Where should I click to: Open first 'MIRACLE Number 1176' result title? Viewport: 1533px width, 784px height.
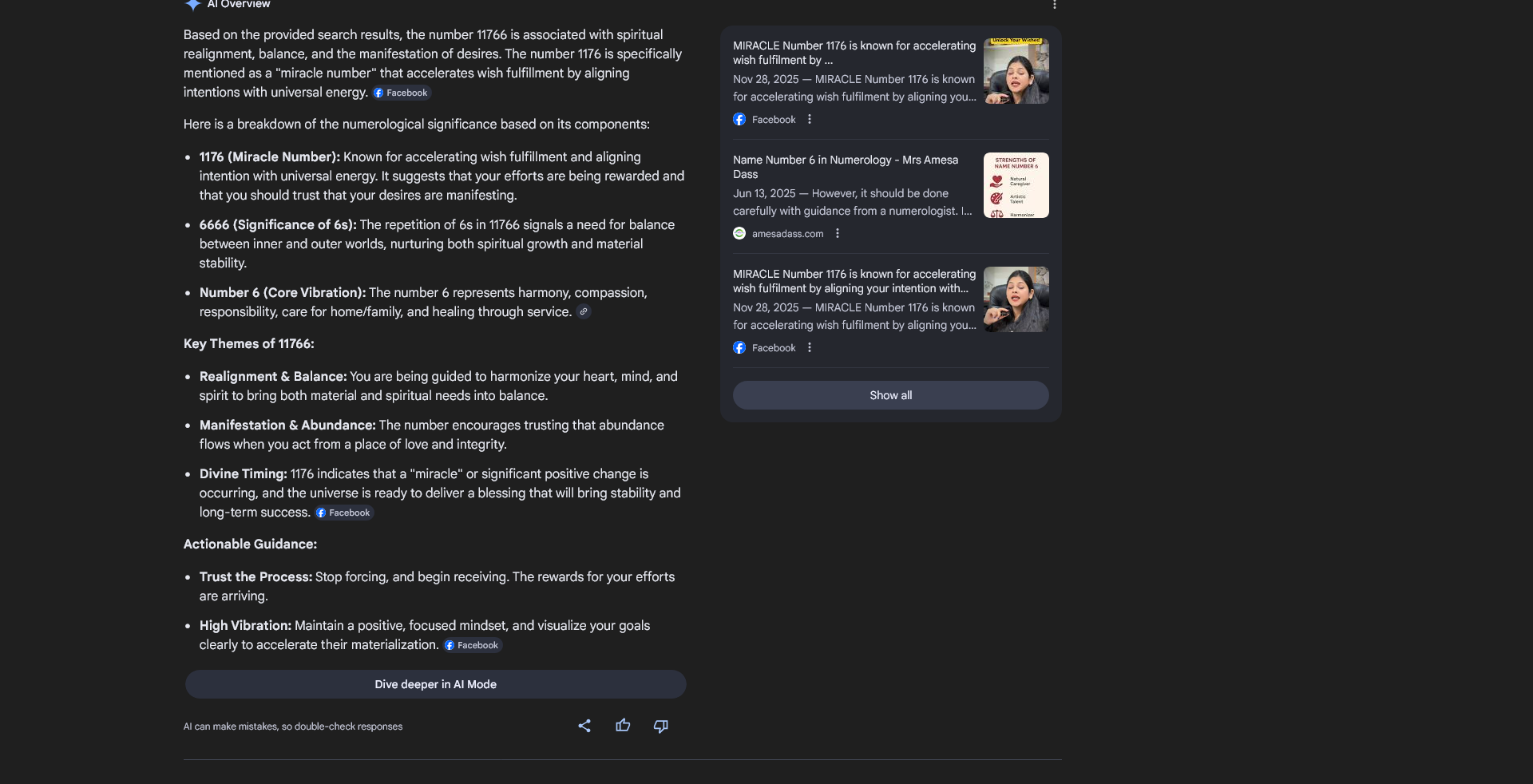point(854,53)
